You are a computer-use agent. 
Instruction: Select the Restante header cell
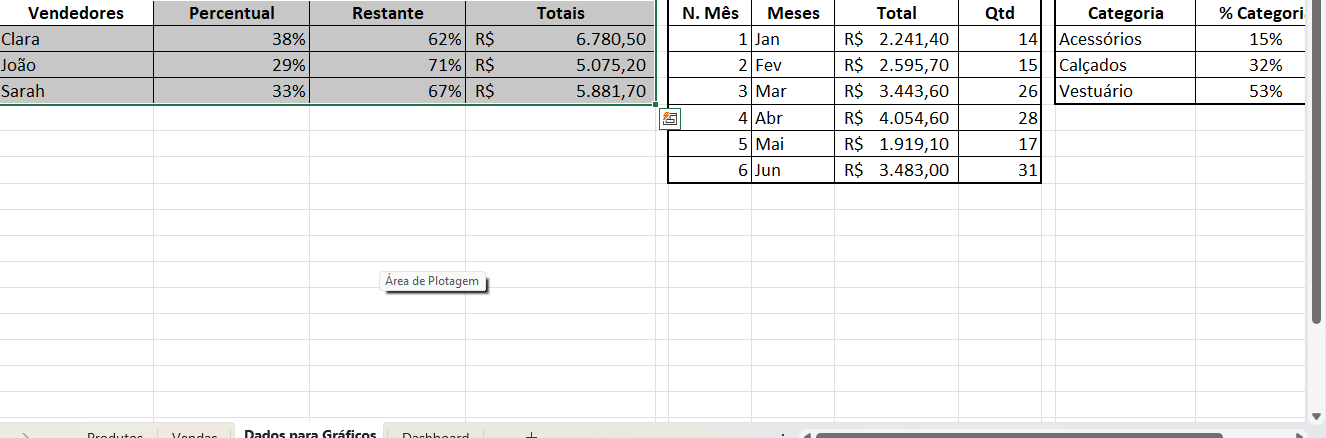pos(388,13)
